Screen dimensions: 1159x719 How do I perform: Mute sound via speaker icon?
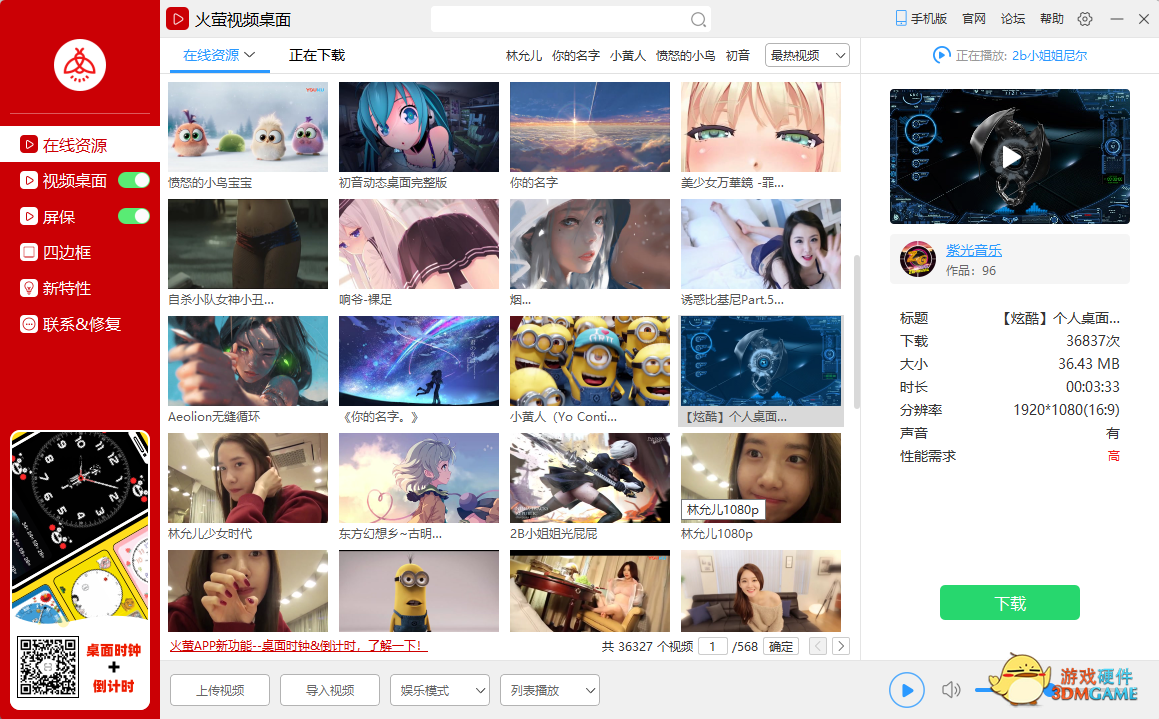pos(951,689)
